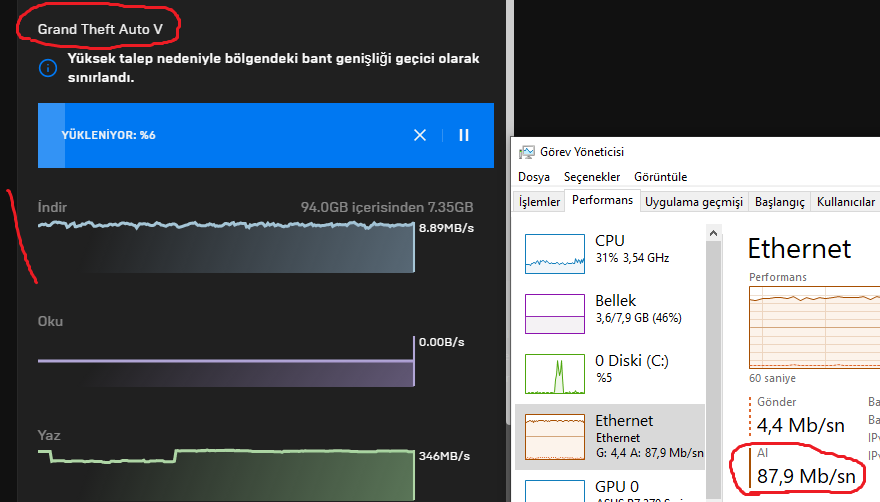
Task: Click the sidebar scroll up arrow
Action: click(x=713, y=233)
